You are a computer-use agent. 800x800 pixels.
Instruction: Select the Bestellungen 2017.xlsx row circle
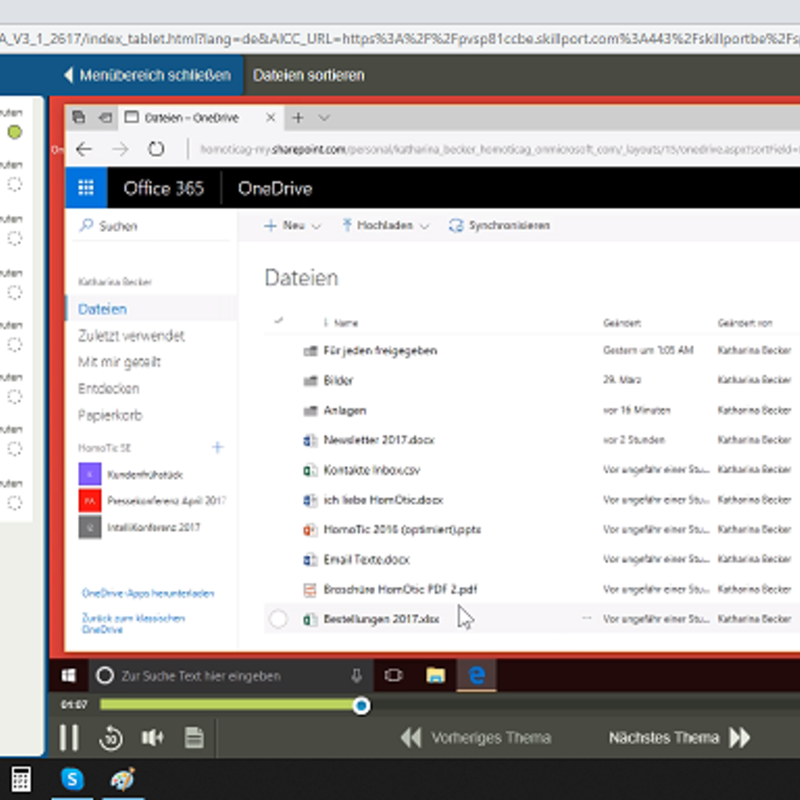278,619
